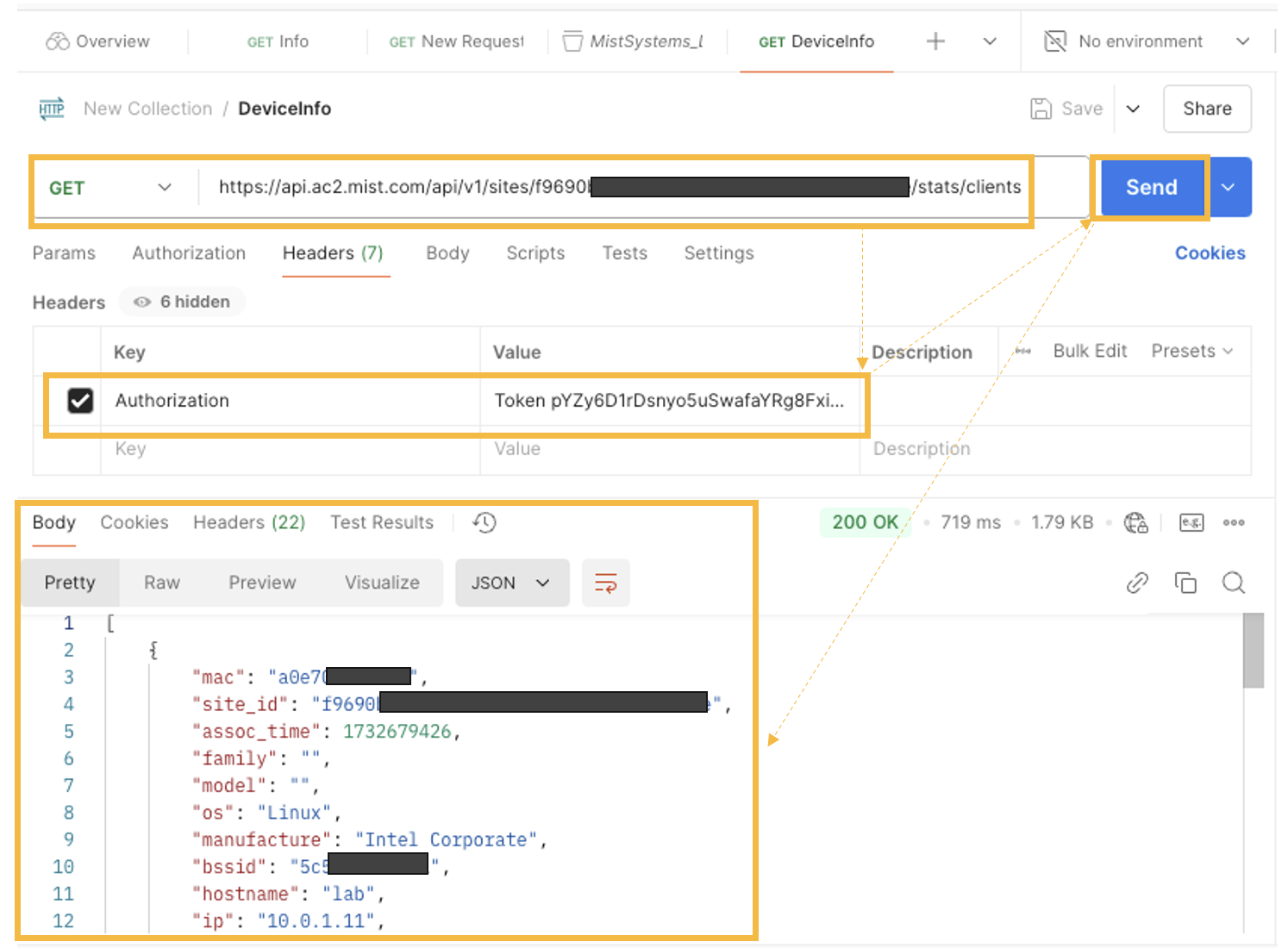Click the save response example icon
This screenshot has width=1288, height=948.
pyautogui.click(x=1191, y=522)
